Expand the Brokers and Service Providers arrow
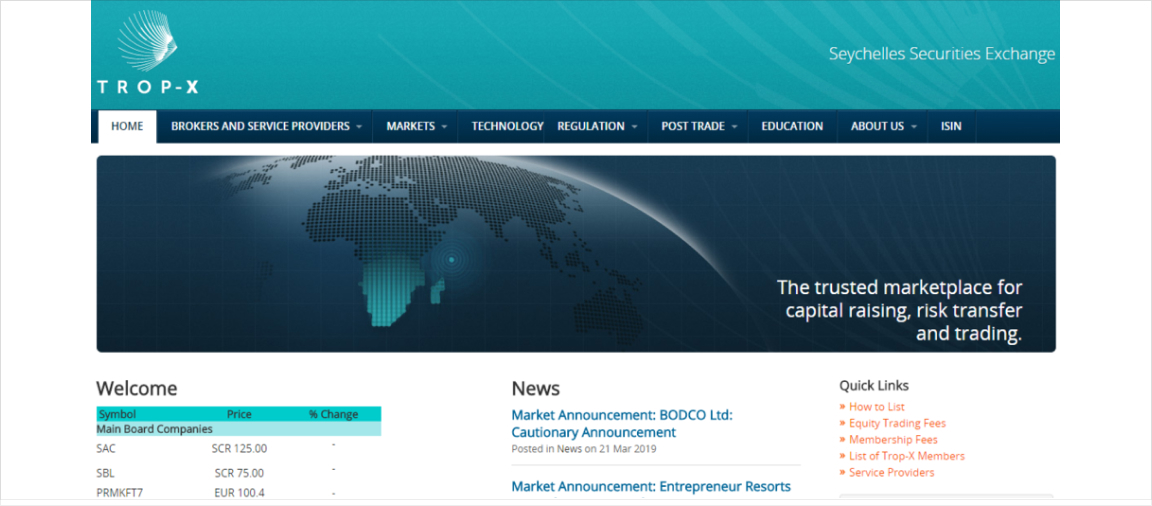Image resolution: width=1152 pixels, height=506 pixels. (x=359, y=127)
